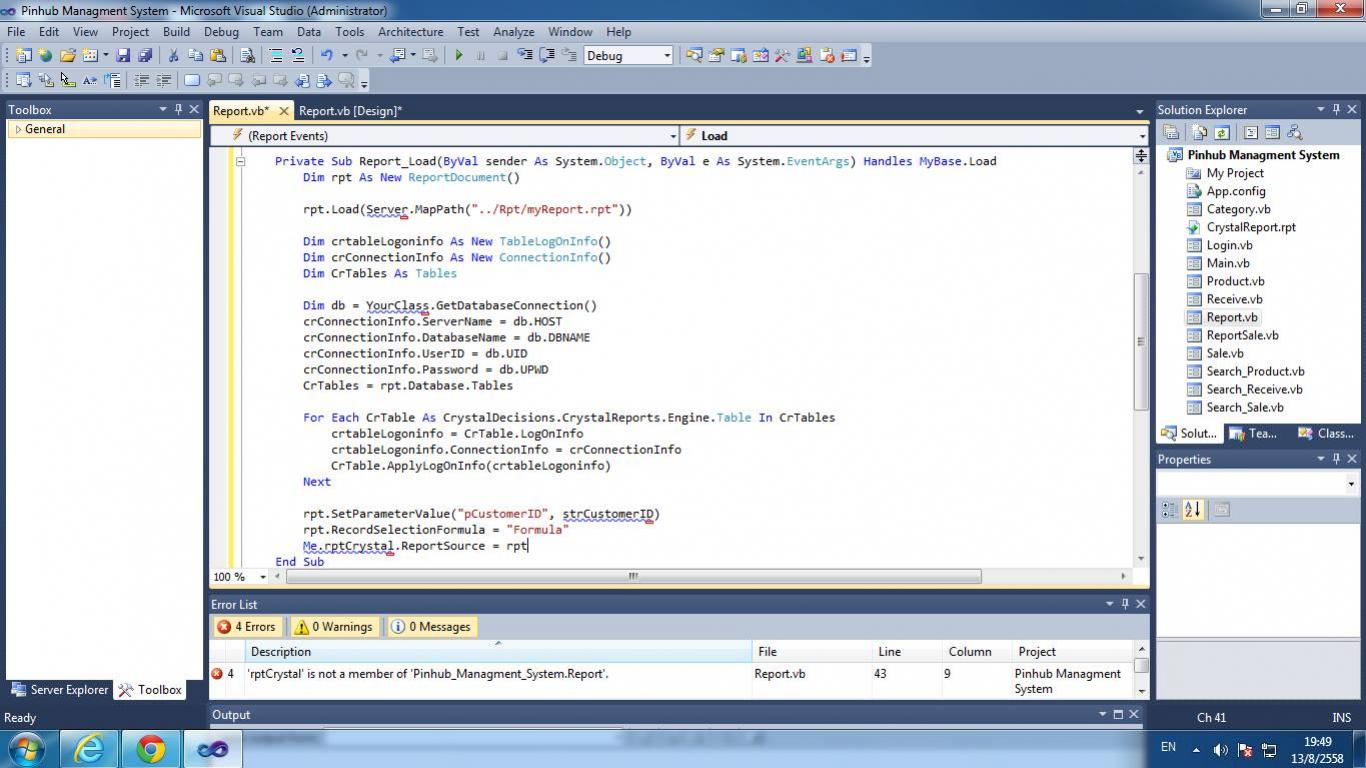Click the Paste toolbar icon
The image size is (1366, 768).
218,56
